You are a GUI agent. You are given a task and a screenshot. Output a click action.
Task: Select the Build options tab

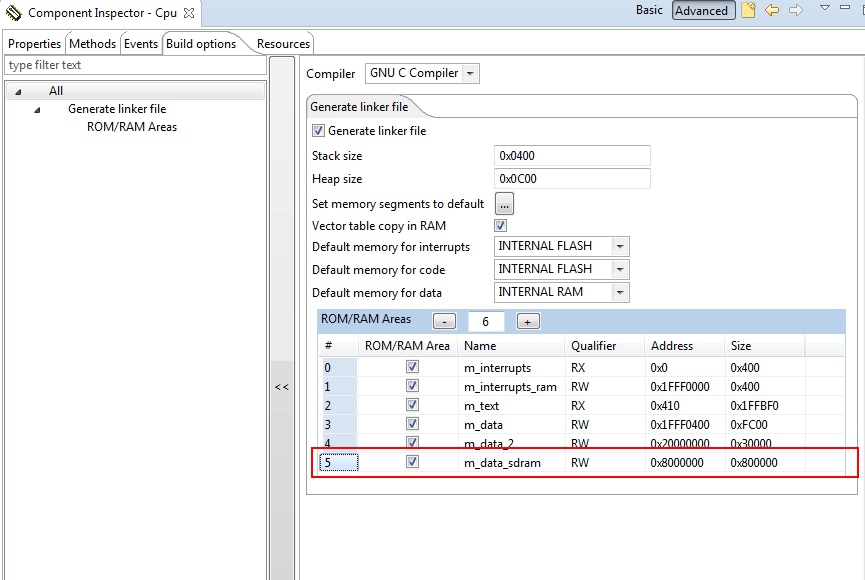click(x=201, y=44)
